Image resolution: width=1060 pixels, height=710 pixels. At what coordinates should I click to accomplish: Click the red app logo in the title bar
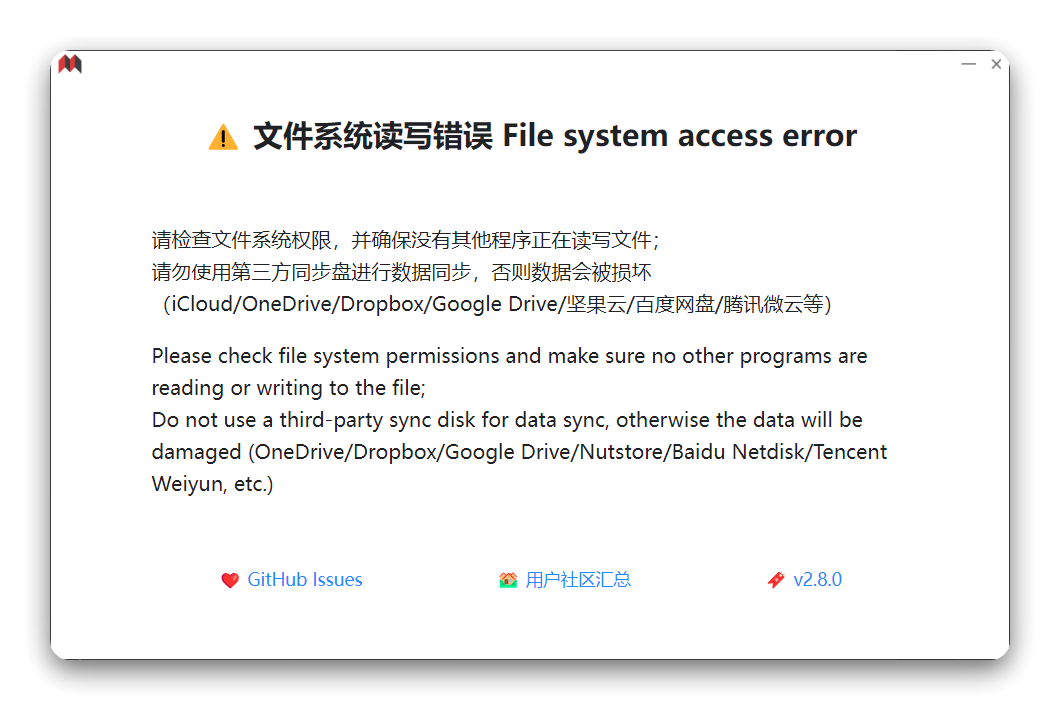(69, 63)
